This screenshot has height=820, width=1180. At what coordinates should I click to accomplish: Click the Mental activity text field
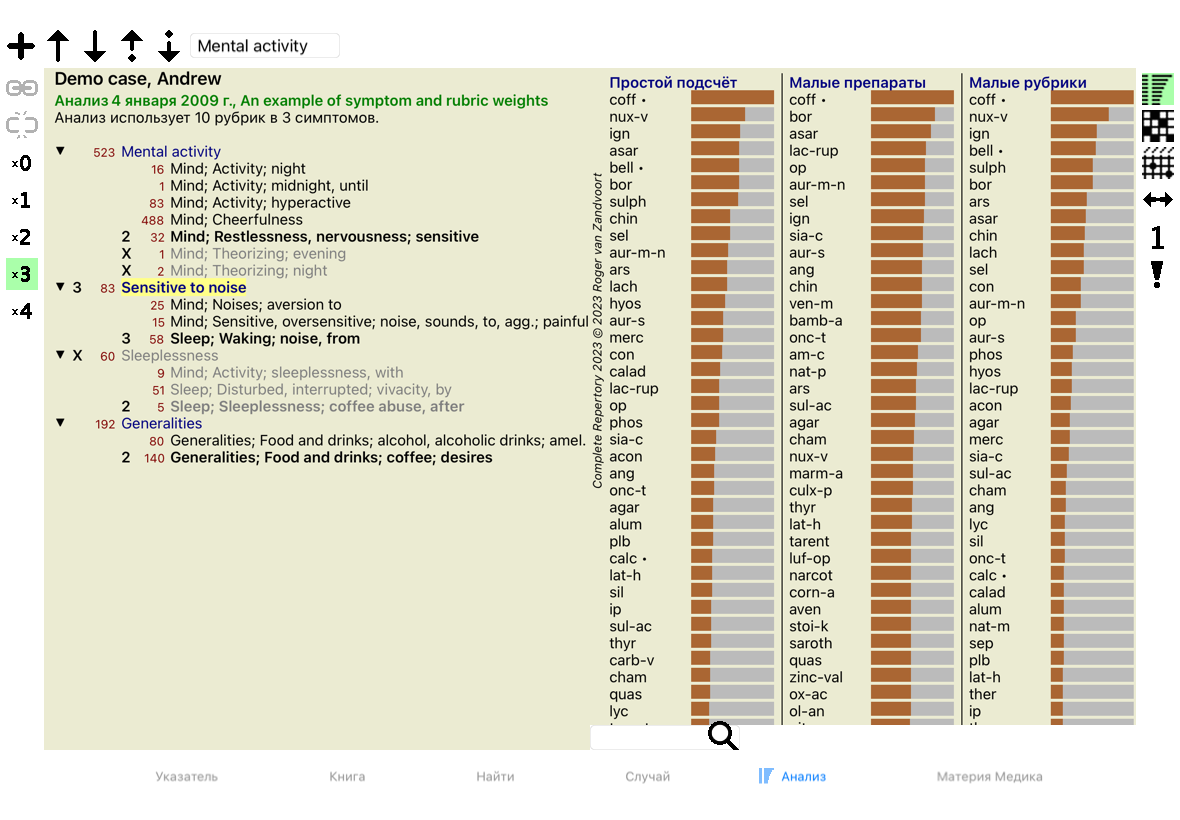point(264,46)
